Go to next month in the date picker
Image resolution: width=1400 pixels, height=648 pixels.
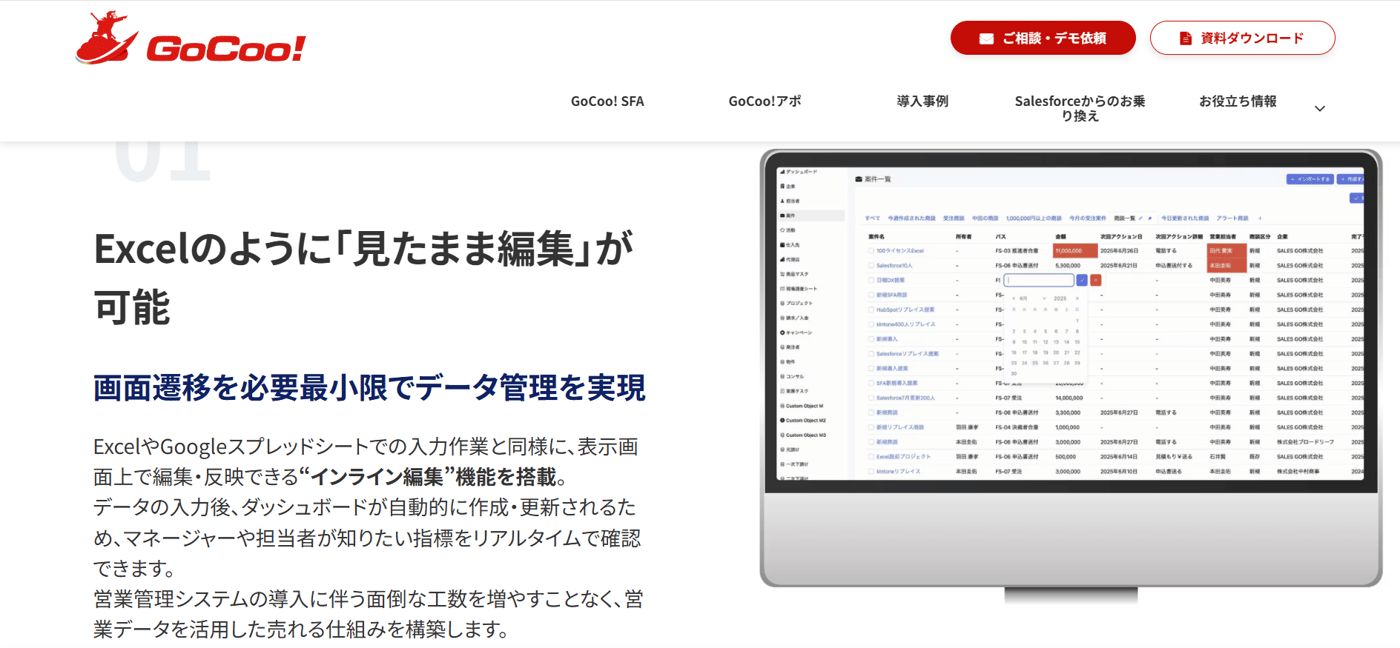(x=1078, y=299)
